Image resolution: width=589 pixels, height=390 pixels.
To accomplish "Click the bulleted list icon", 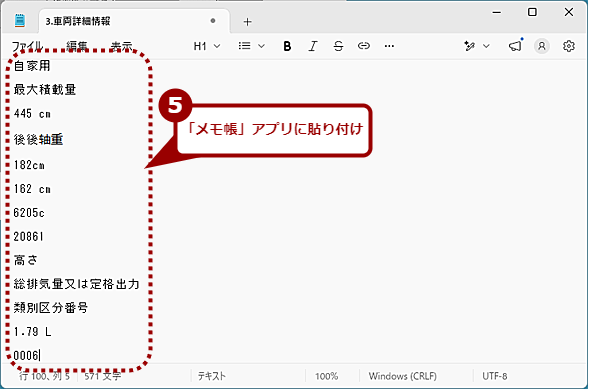I will click(x=245, y=46).
